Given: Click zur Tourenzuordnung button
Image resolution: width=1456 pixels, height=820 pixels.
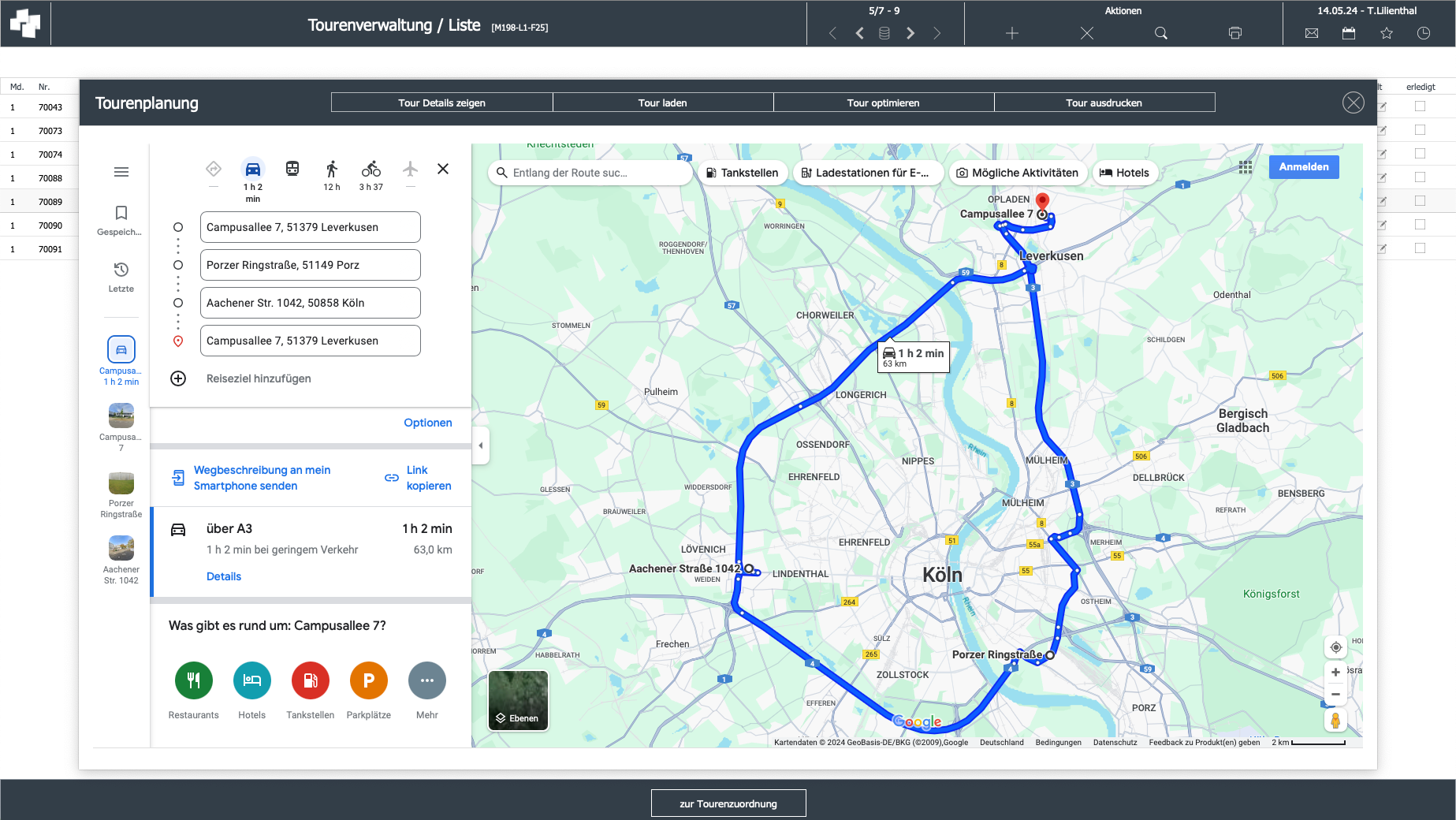Looking at the screenshot, I should [x=728, y=803].
